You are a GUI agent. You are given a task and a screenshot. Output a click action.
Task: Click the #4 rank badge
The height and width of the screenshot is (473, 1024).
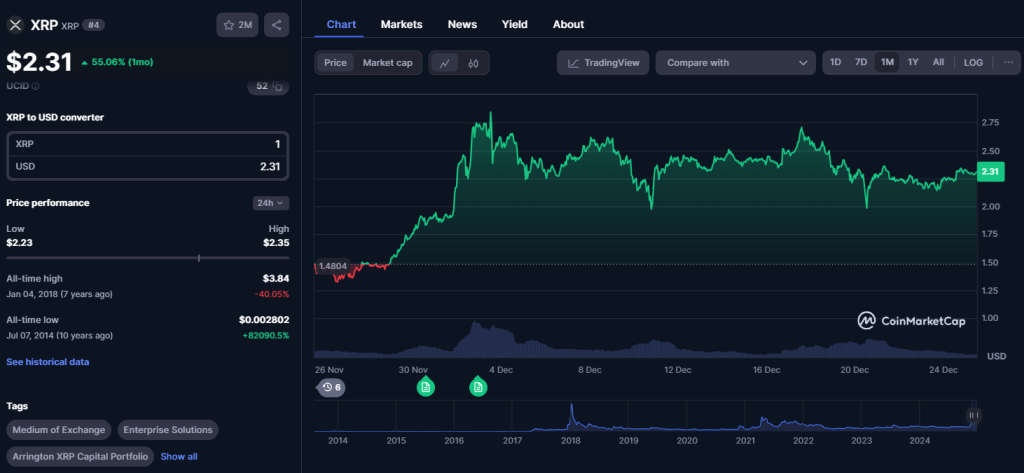click(x=93, y=25)
